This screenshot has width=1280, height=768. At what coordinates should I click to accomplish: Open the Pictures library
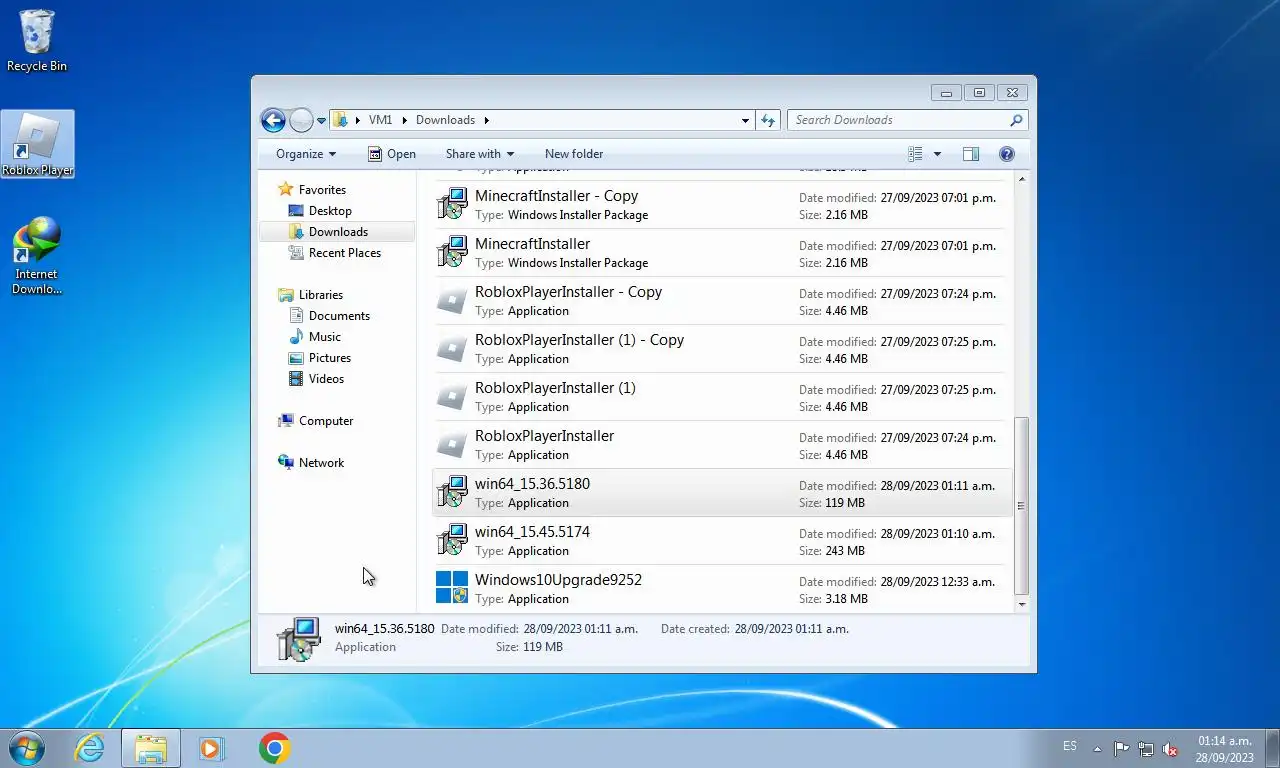(x=330, y=358)
